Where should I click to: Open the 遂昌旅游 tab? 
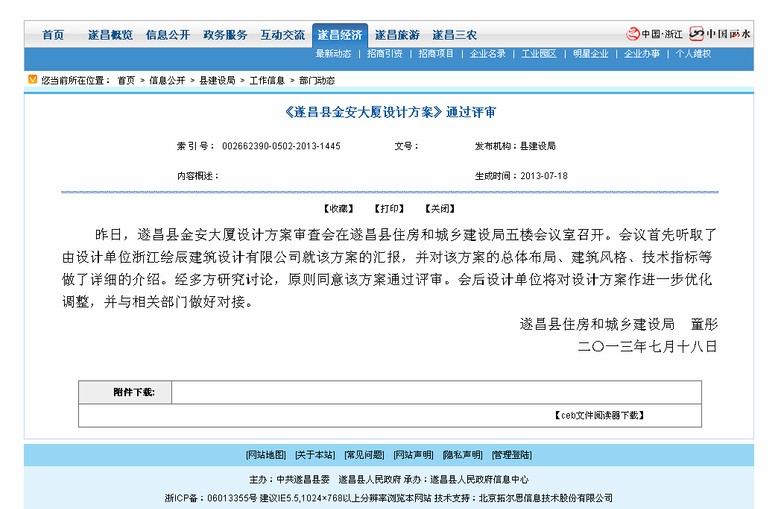(x=397, y=35)
